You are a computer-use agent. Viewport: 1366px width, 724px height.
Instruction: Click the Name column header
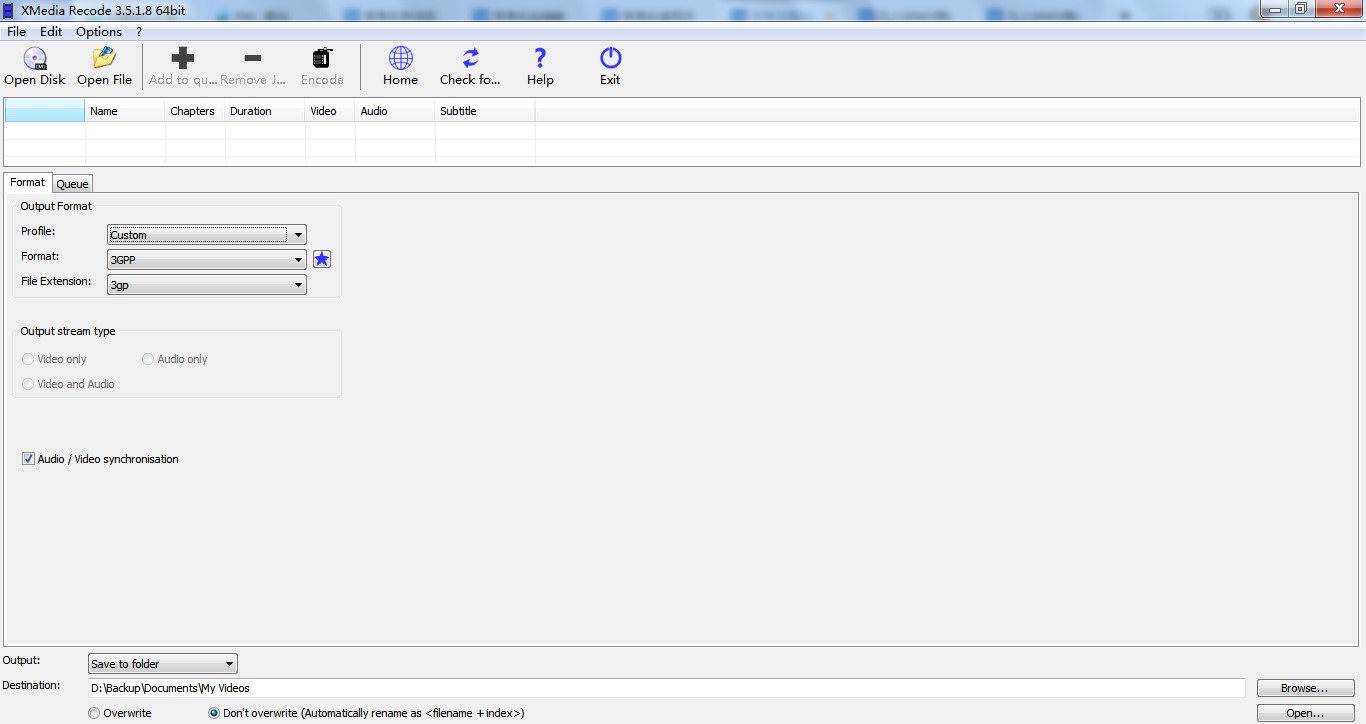pyautogui.click(x=125, y=111)
